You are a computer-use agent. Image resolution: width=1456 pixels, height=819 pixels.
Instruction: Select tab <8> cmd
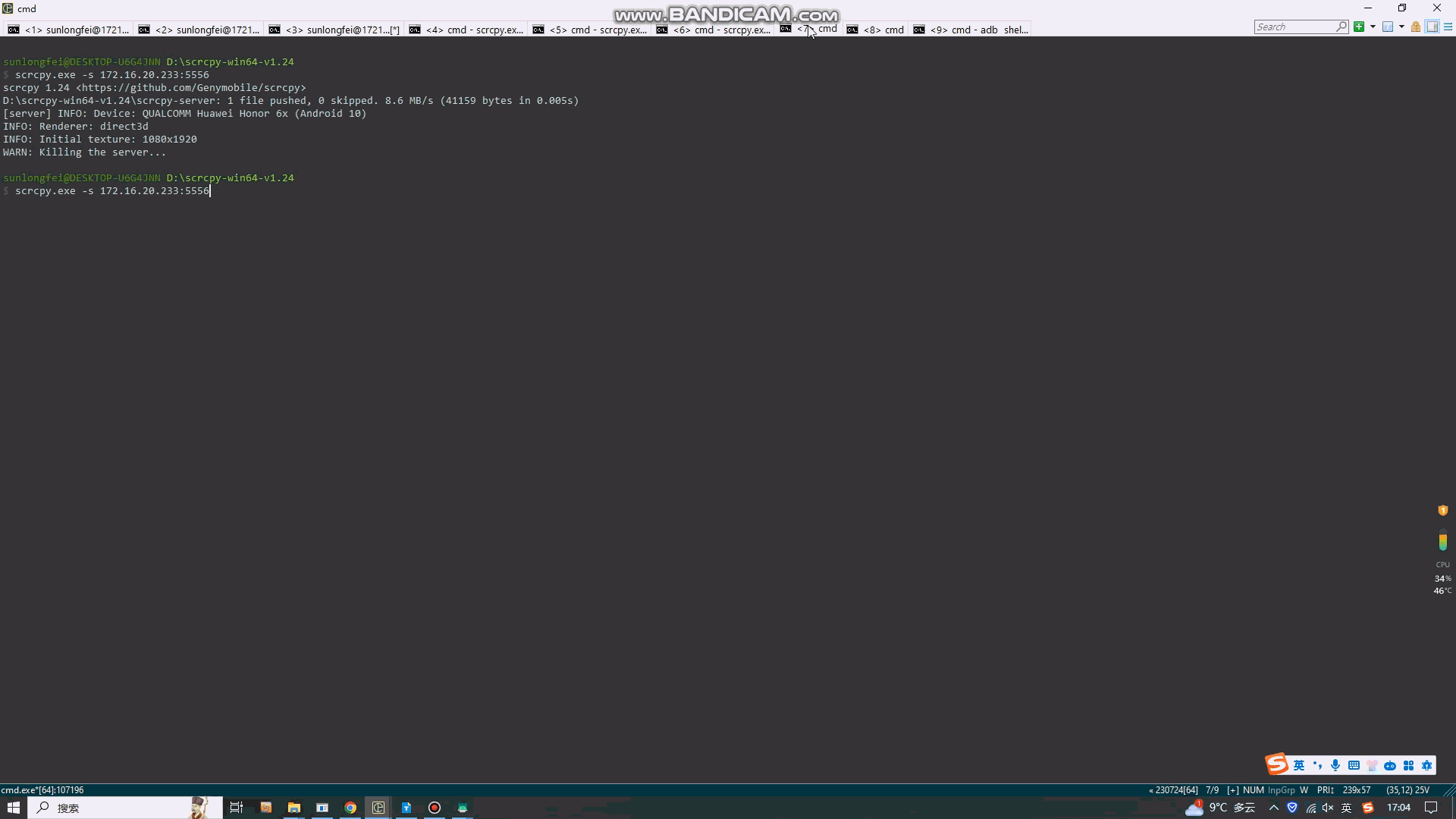coord(876,30)
